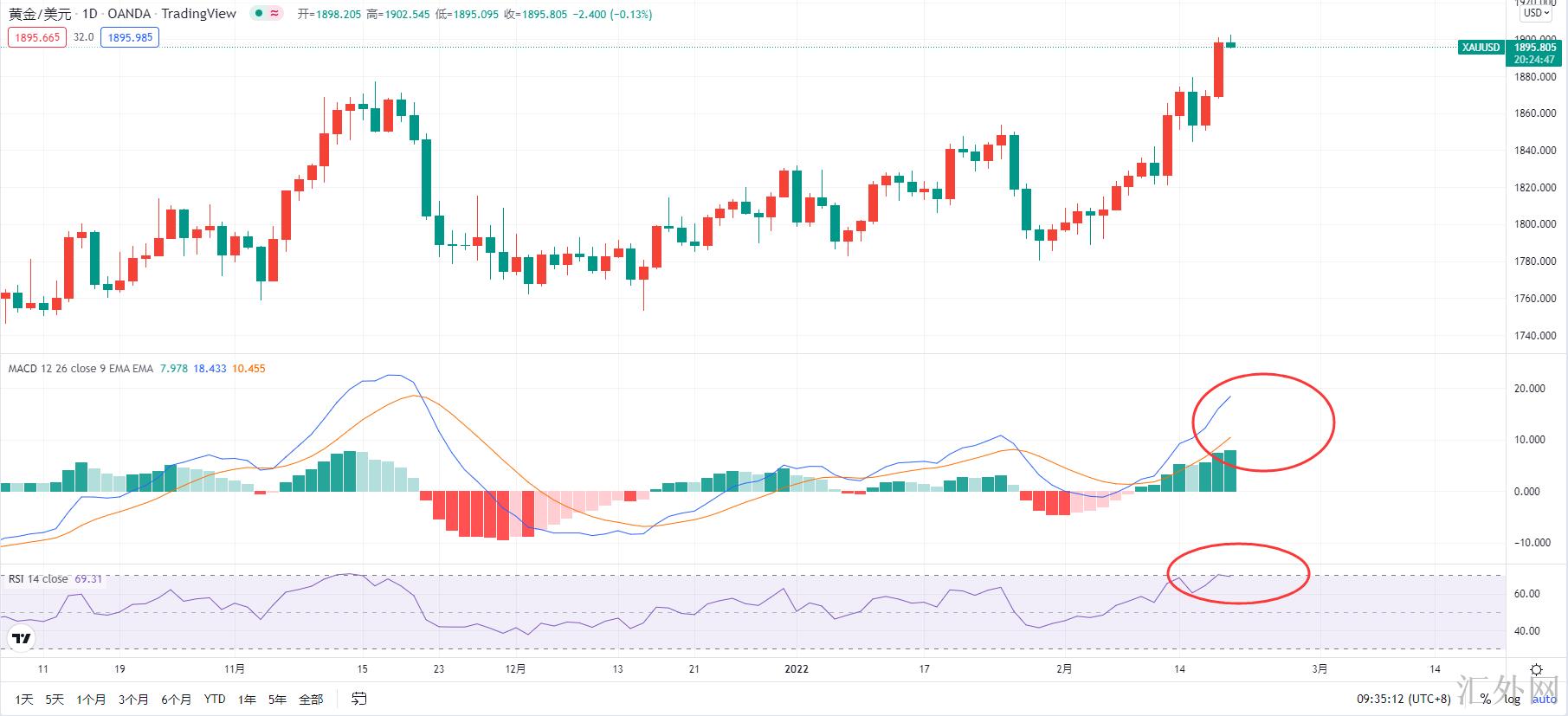Click the change value −2.400 (−0.13%)
The height and width of the screenshot is (716, 1568).
tap(613, 15)
